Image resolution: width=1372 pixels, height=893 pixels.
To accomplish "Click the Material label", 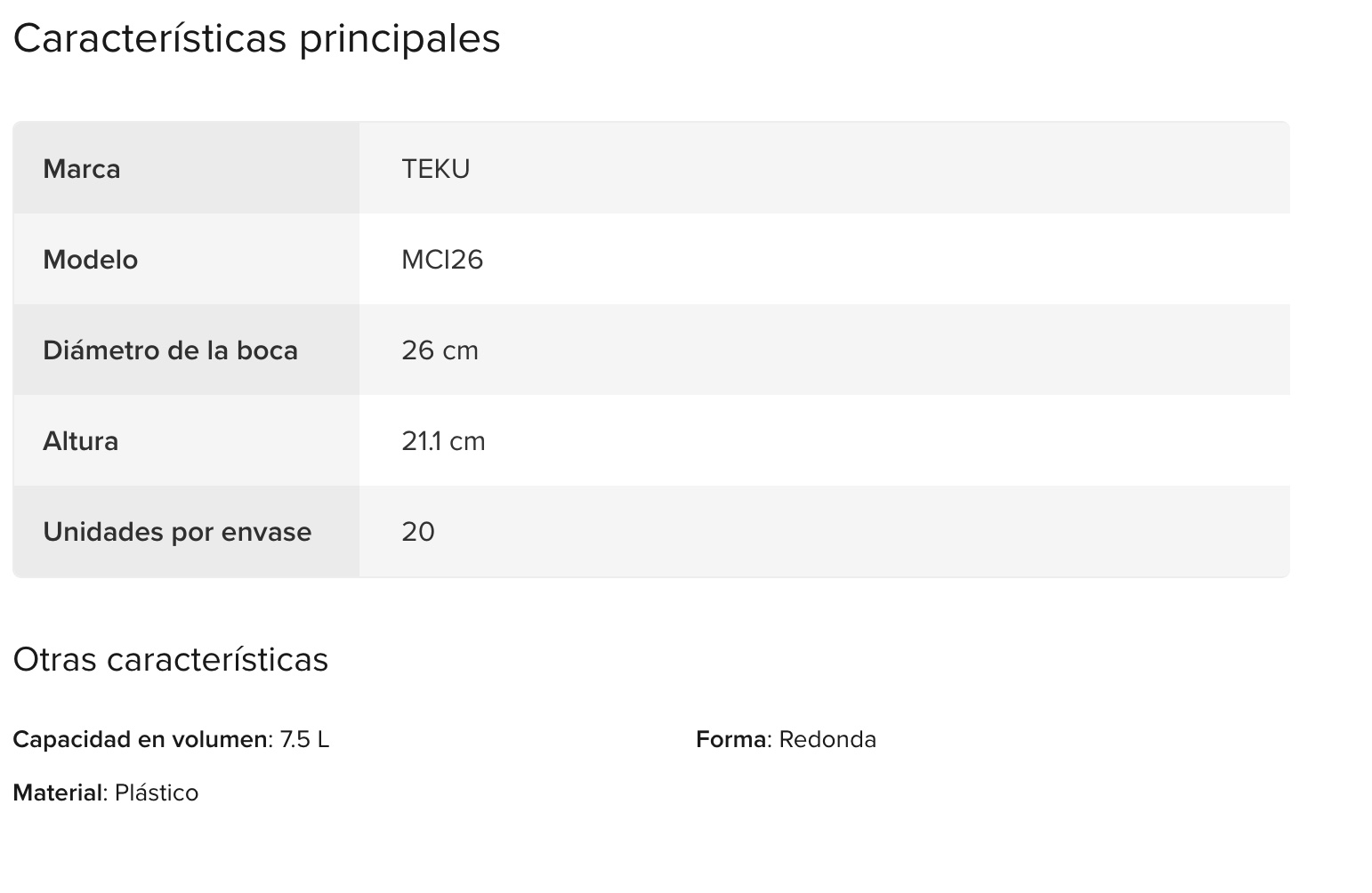I will 58,793.
